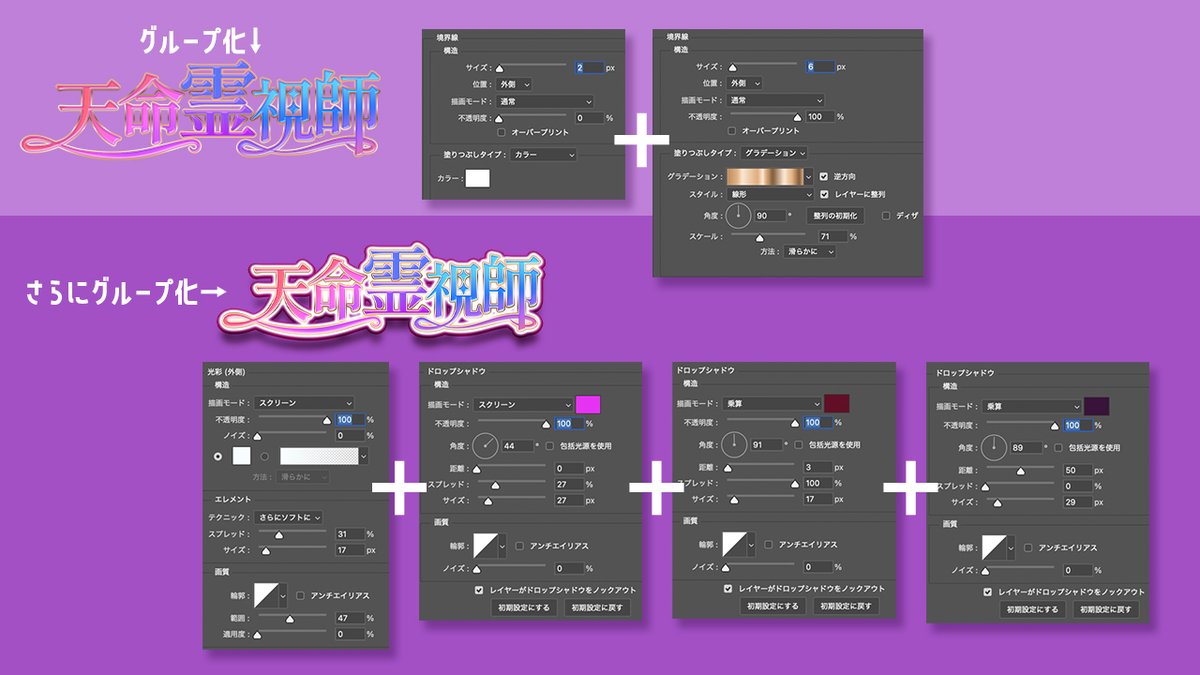Click the 89° angle dial in third Drop Shadow
This screenshot has height=675, width=1200.
pyautogui.click(x=992, y=446)
